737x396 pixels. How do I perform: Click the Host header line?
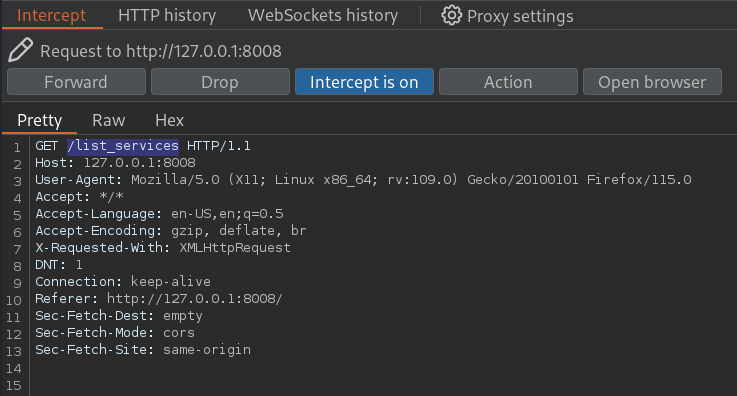coord(115,163)
